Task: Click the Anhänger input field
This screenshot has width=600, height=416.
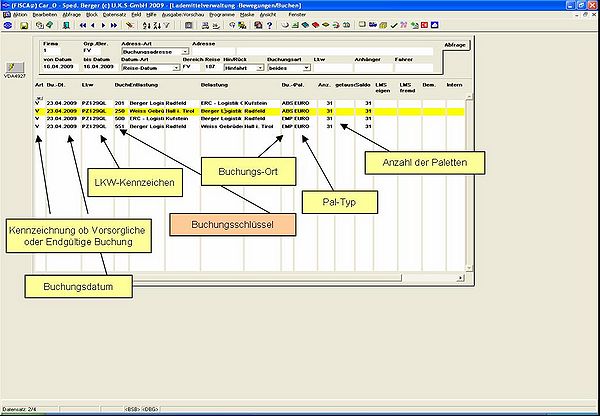Action: point(373,68)
